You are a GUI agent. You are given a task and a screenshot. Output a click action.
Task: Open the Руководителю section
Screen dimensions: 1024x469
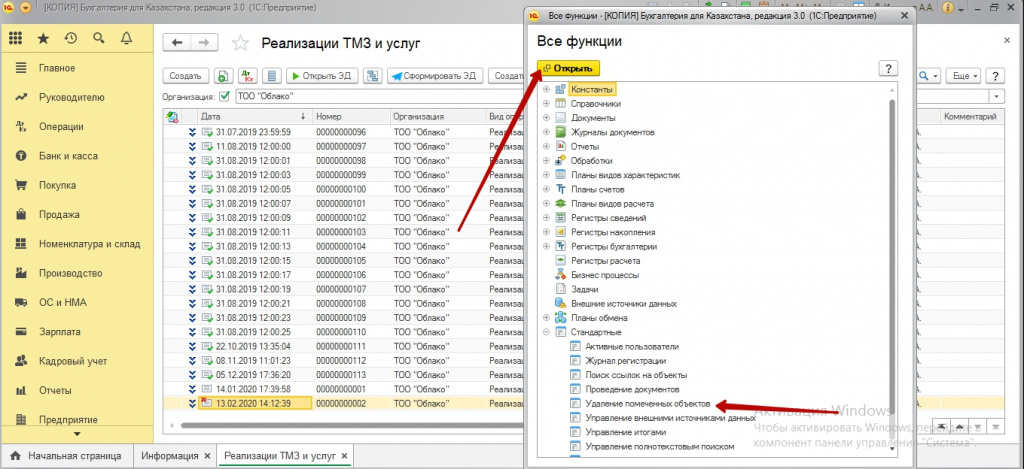click(x=77, y=97)
